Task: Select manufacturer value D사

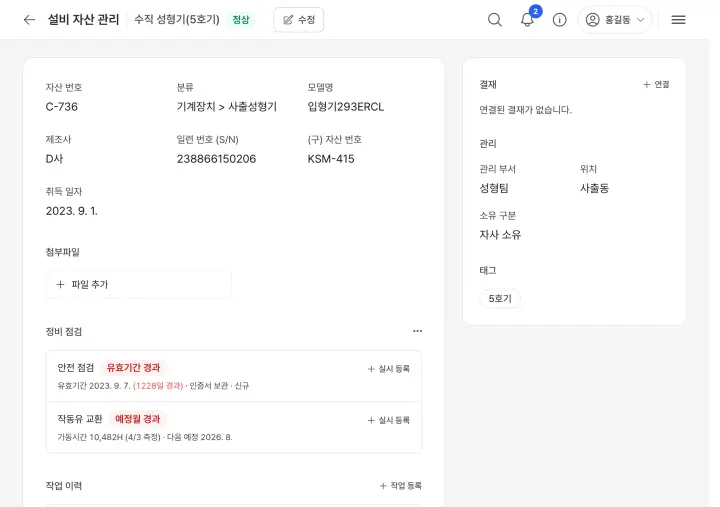Action: [x=54, y=159]
